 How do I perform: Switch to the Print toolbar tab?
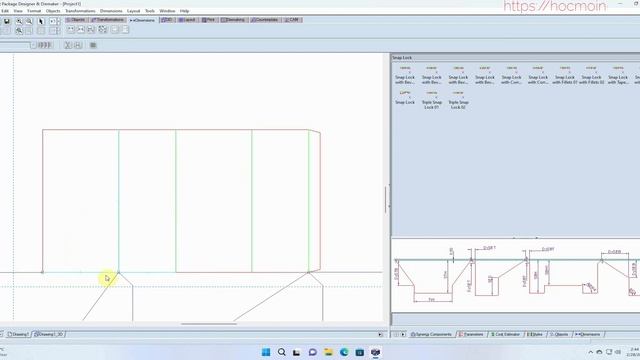(208, 20)
